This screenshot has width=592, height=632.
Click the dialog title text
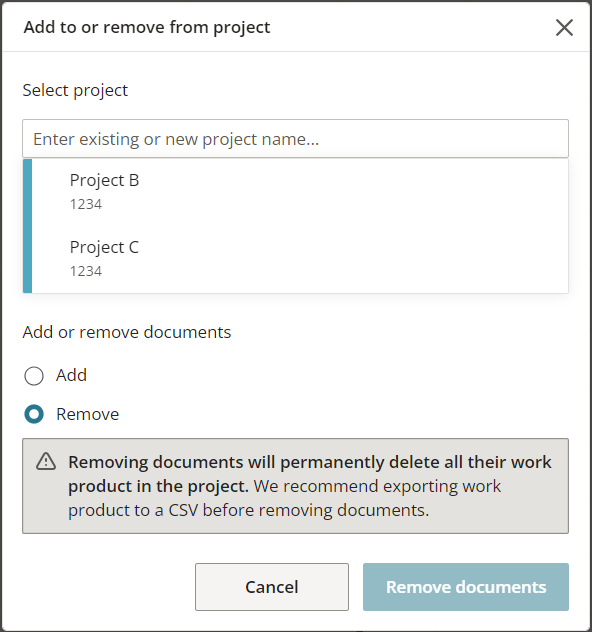point(147,27)
